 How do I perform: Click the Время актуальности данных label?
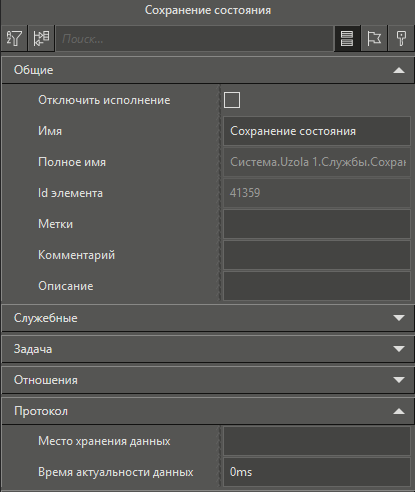pos(116,472)
